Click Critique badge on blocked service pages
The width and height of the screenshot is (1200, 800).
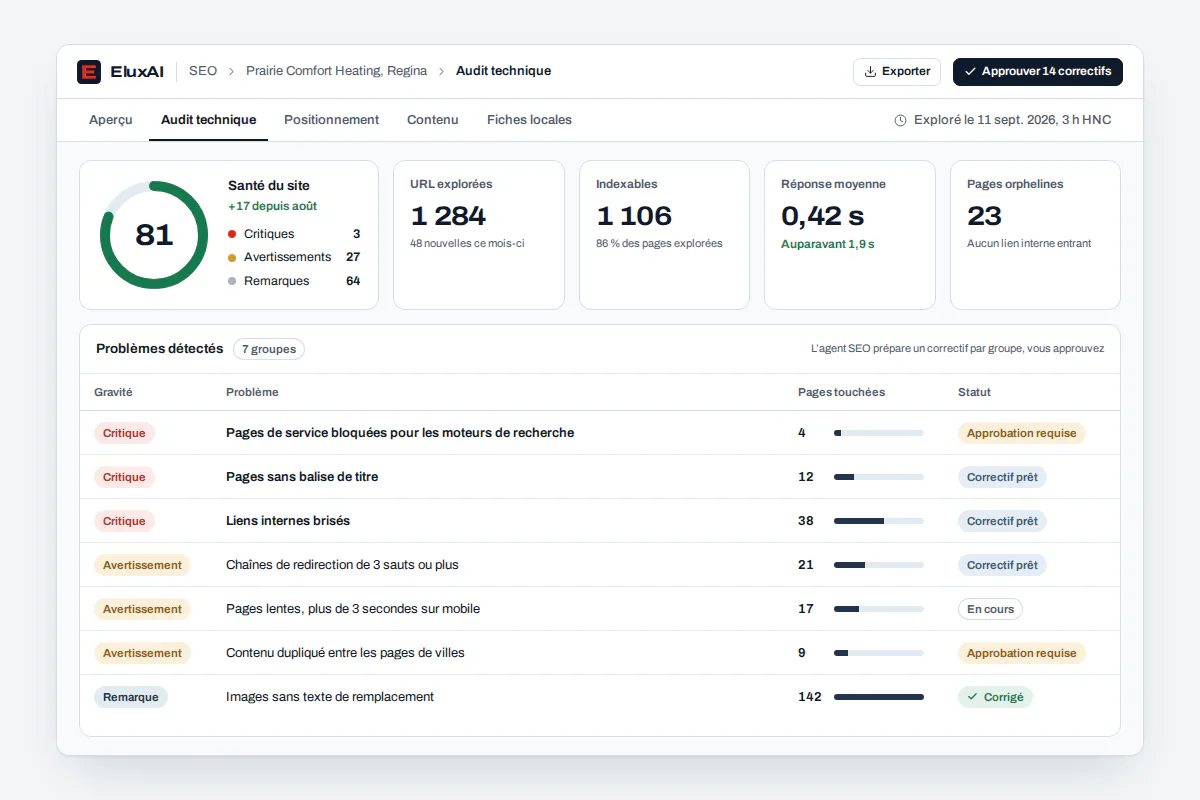pos(124,433)
